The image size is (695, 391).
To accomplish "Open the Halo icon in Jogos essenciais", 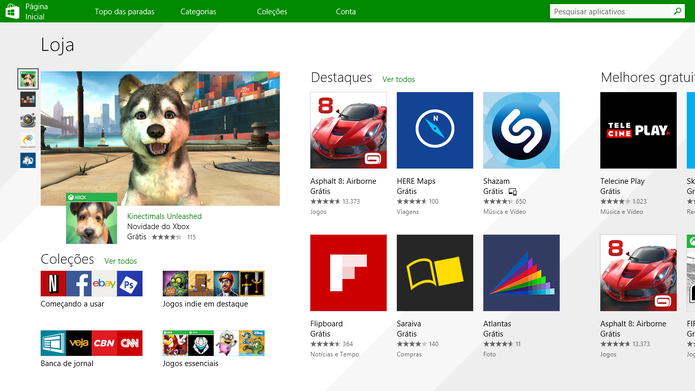I will [201, 343].
